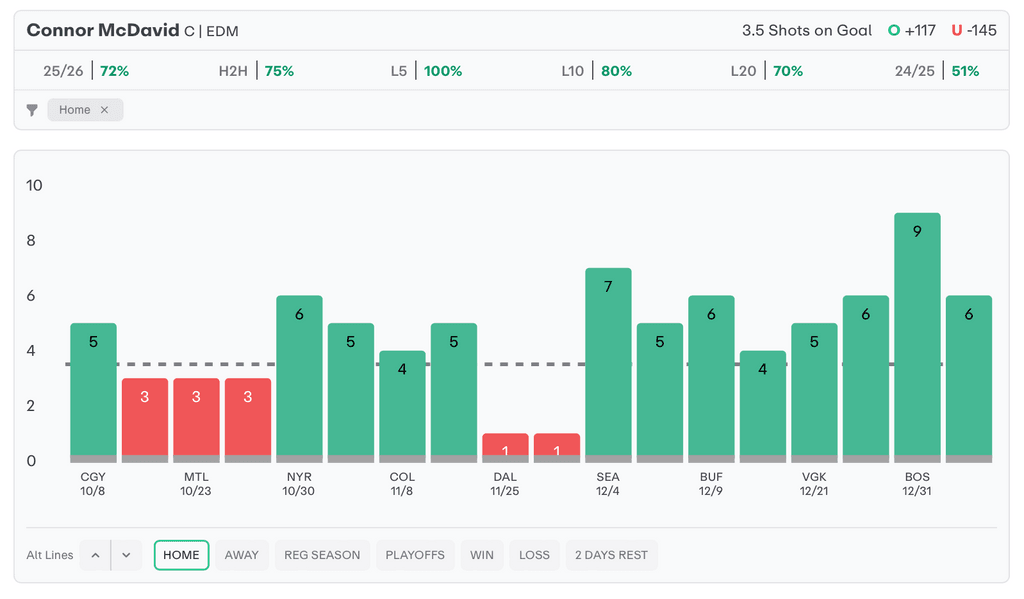Remove the Home filter chip
Screen dimensions: 1024x599
[104, 110]
